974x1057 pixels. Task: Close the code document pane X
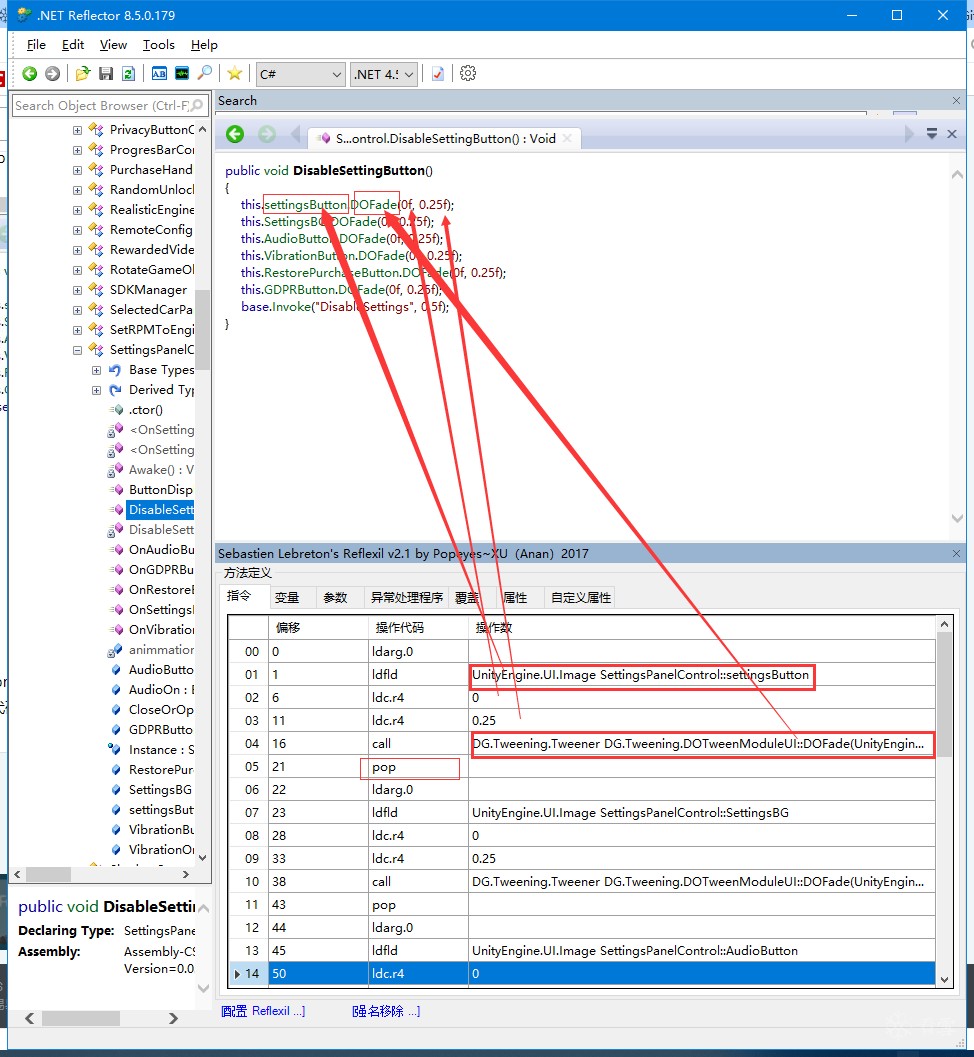952,134
